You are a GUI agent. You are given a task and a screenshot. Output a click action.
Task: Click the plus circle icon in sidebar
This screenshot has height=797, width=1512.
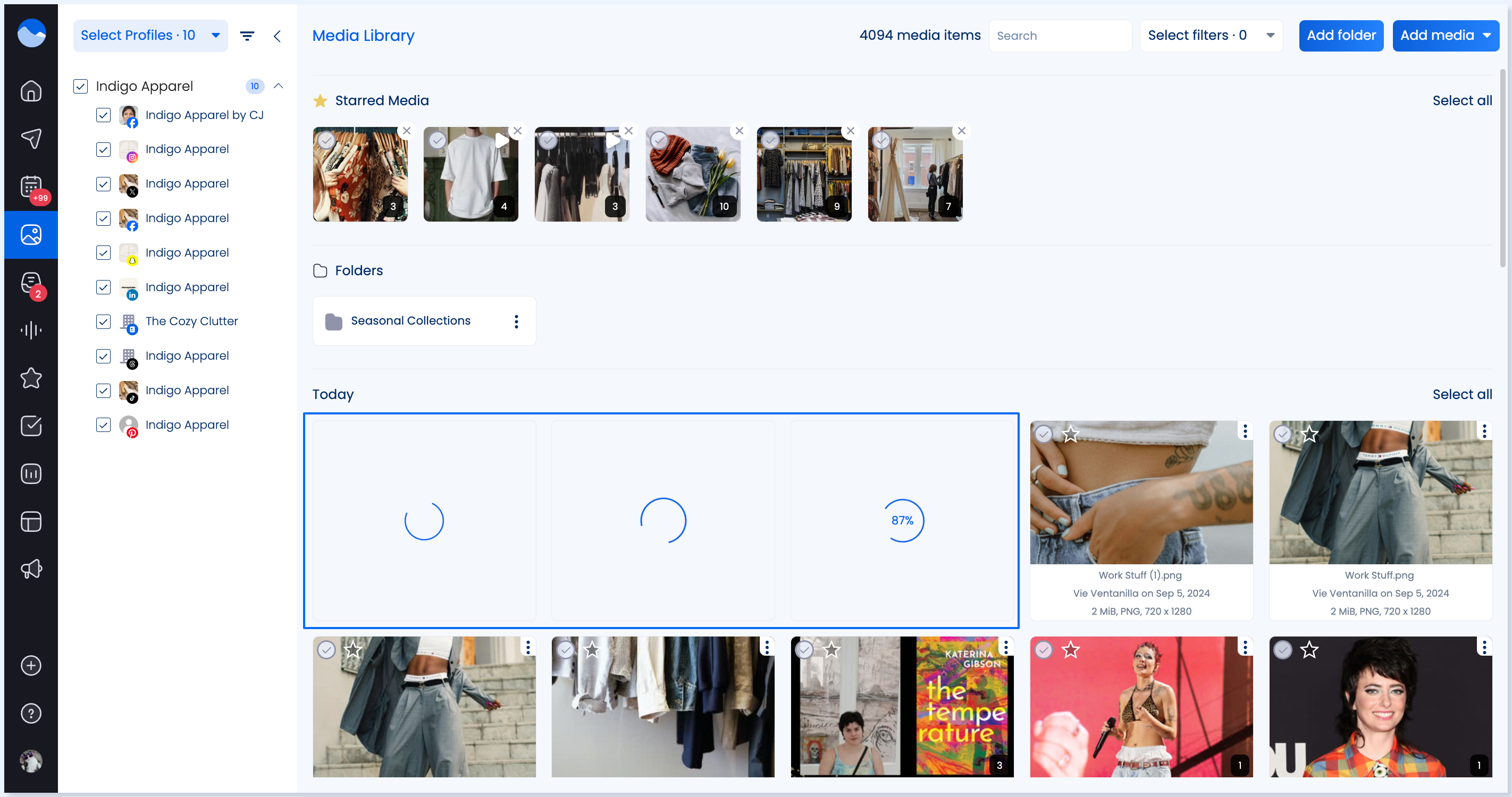[31, 666]
